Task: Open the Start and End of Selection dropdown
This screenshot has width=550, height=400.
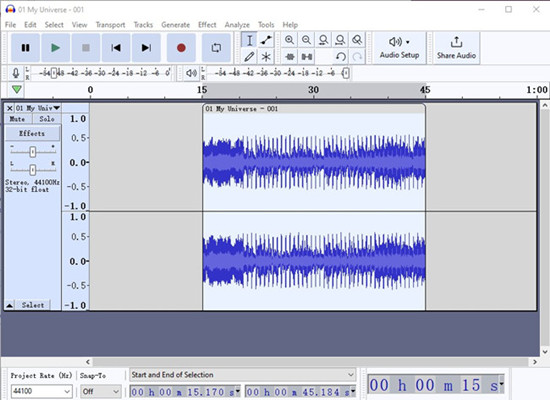Action: (243, 375)
